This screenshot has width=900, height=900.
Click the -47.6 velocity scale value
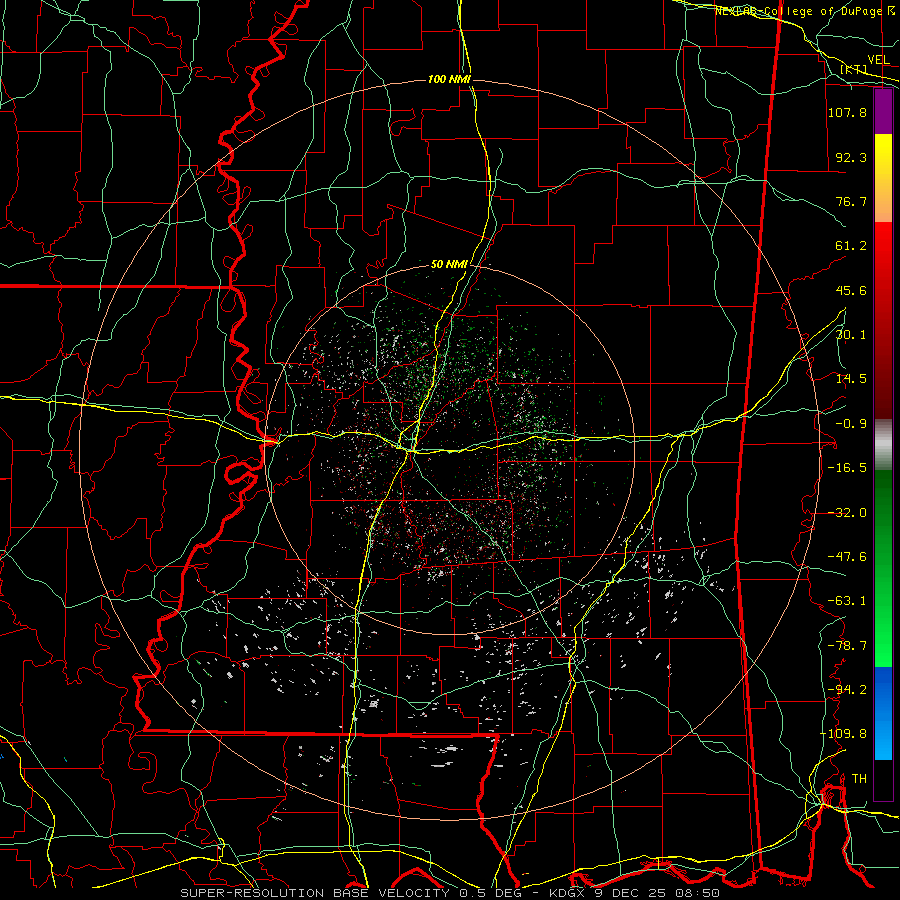coord(847,557)
